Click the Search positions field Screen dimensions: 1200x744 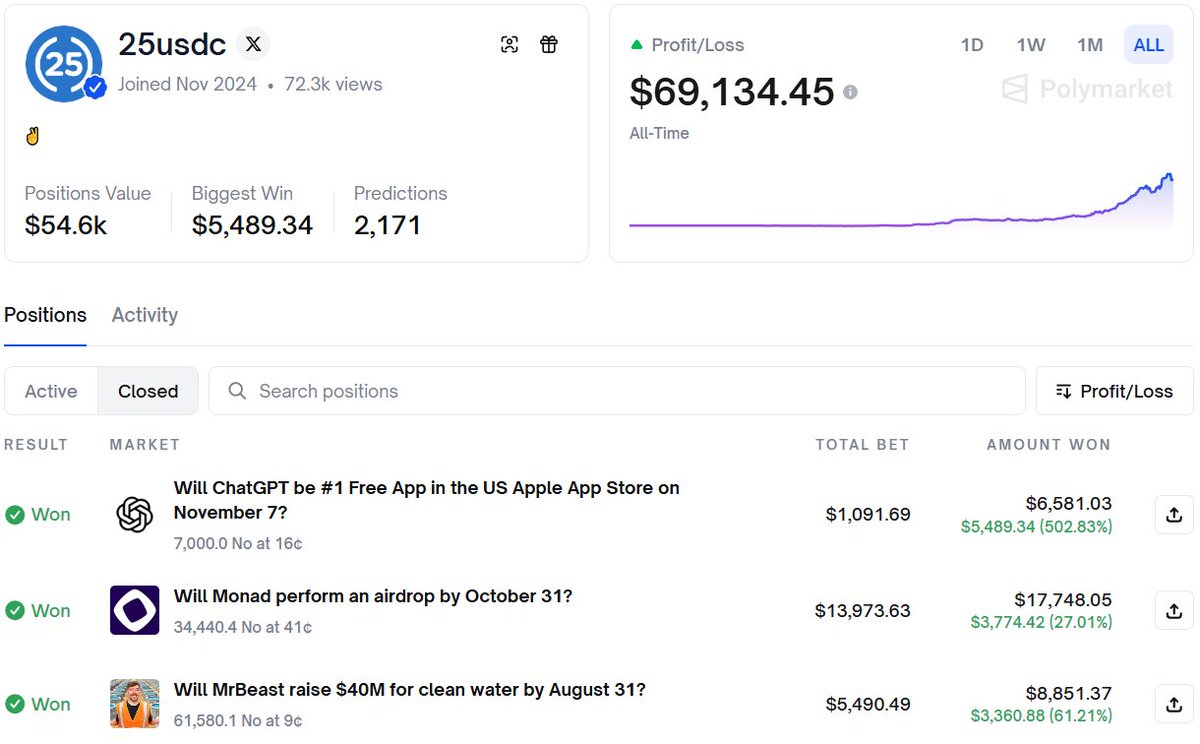(617, 391)
